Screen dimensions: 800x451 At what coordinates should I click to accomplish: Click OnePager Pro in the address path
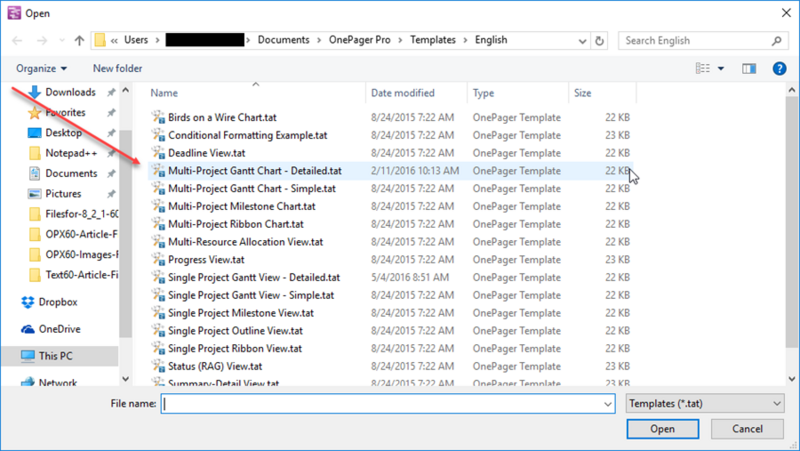(x=359, y=40)
